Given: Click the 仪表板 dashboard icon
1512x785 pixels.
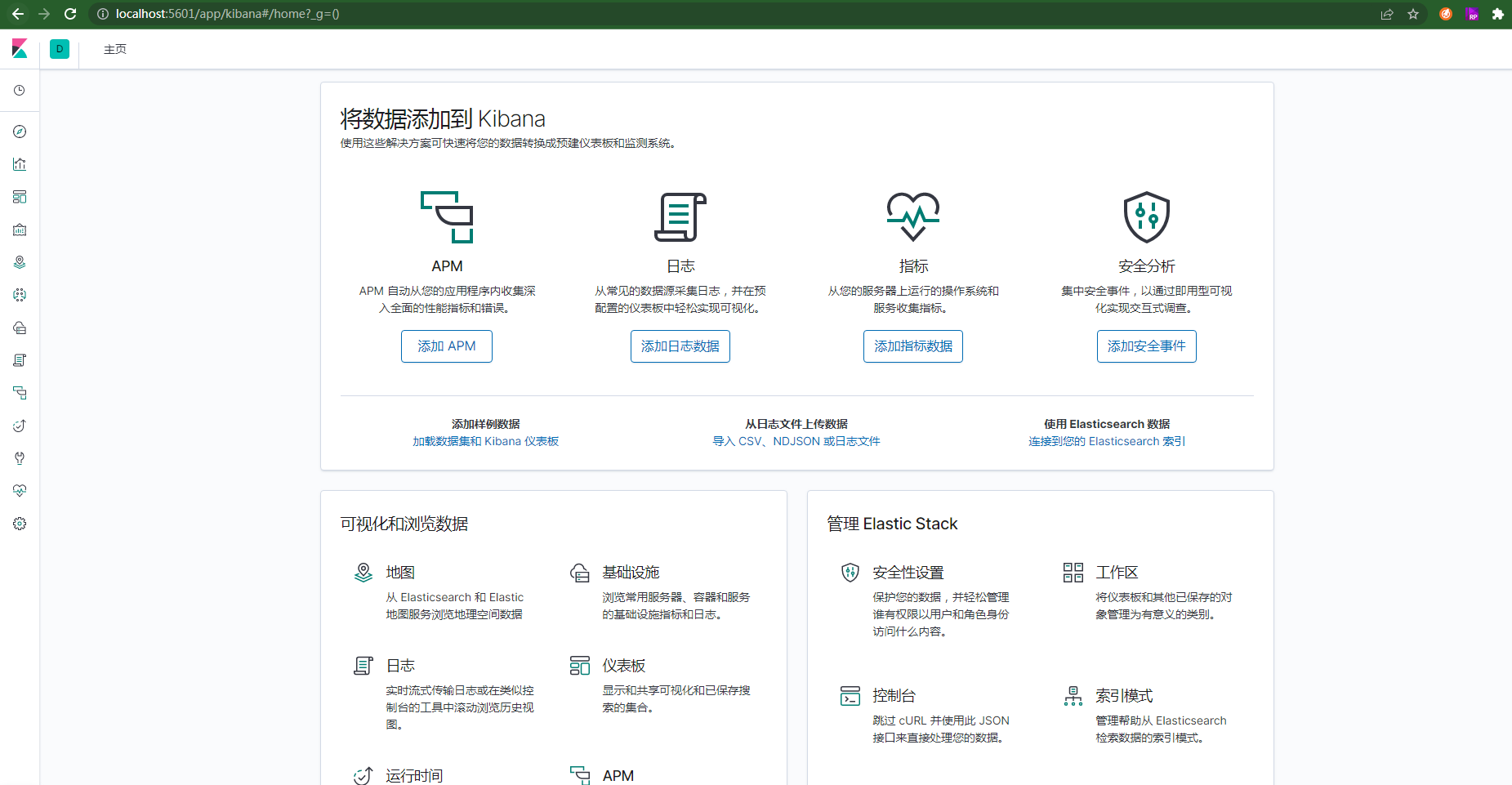Looking at the screenshot, I should pyautogui.click(x=580, y=666).
